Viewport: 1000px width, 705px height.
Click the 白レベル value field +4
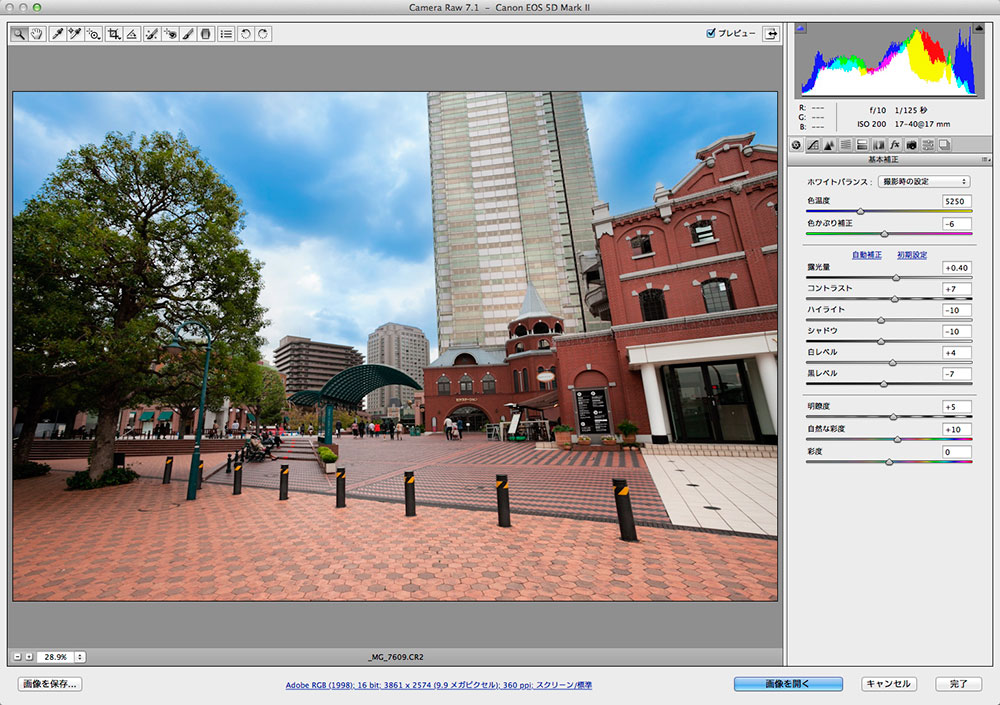pyautogui.click(x=957, y=353)
